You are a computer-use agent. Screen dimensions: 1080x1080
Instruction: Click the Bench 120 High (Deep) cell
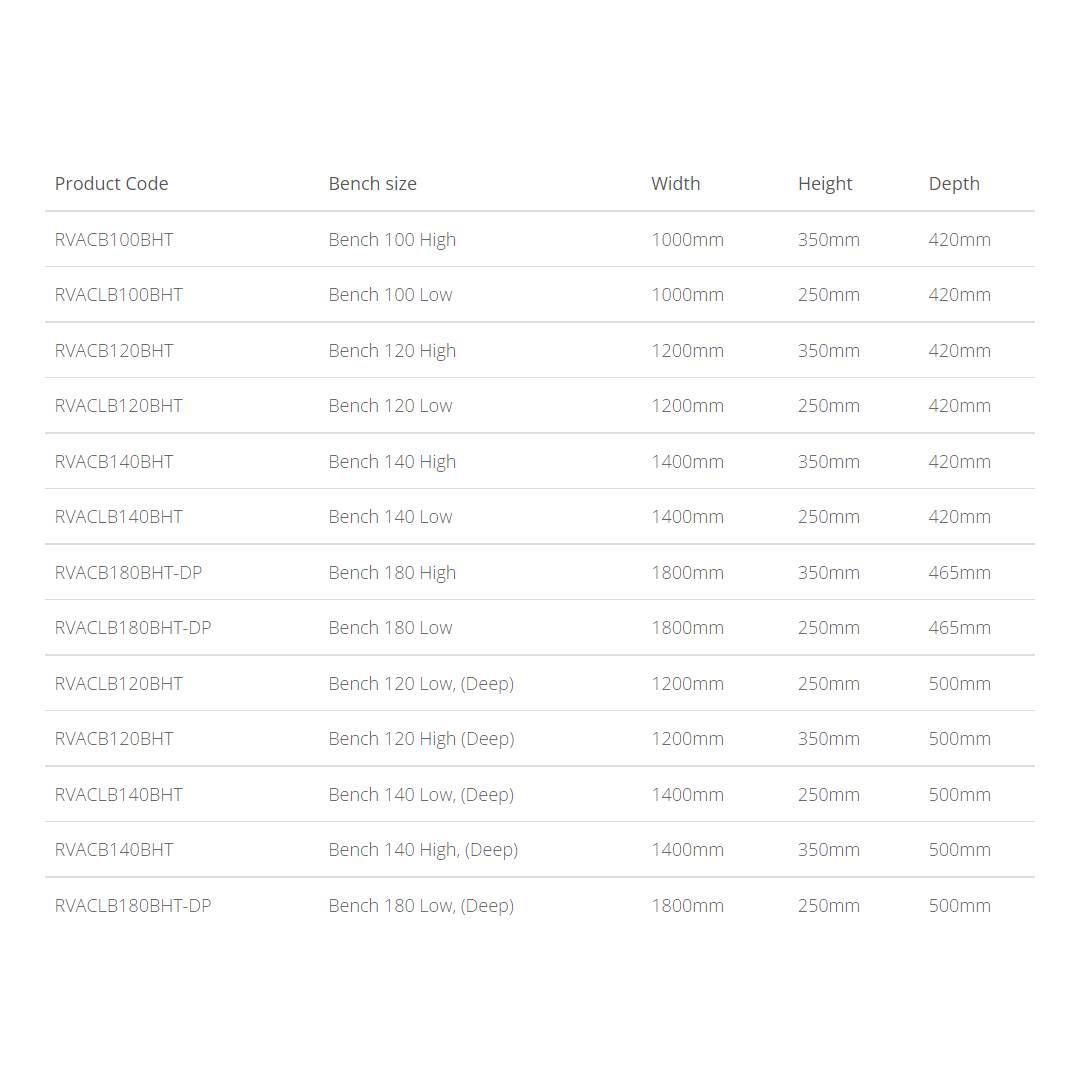[x=422, y=739]
